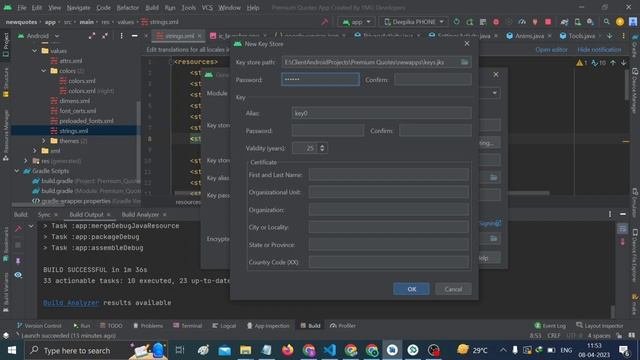Click Cancel in New Key Store dialog
Image resolution: width=640 pixels, height=360 pixels.
(x=453, y=289)
